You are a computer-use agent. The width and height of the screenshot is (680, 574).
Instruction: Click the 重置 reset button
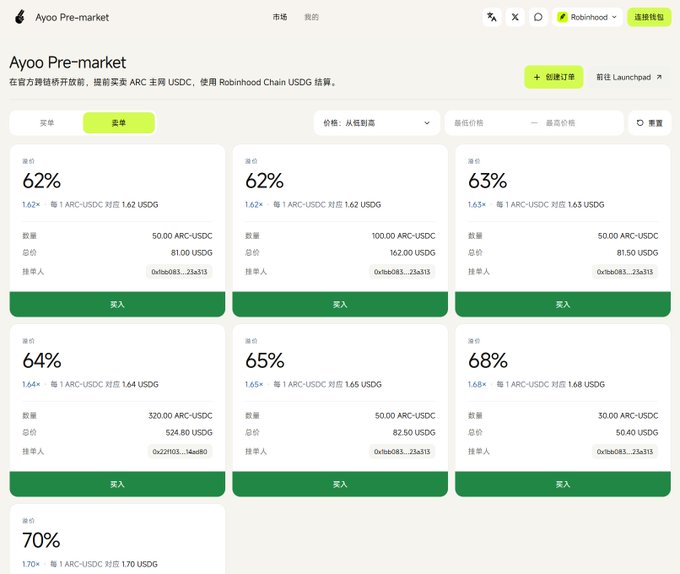[649, 123]
